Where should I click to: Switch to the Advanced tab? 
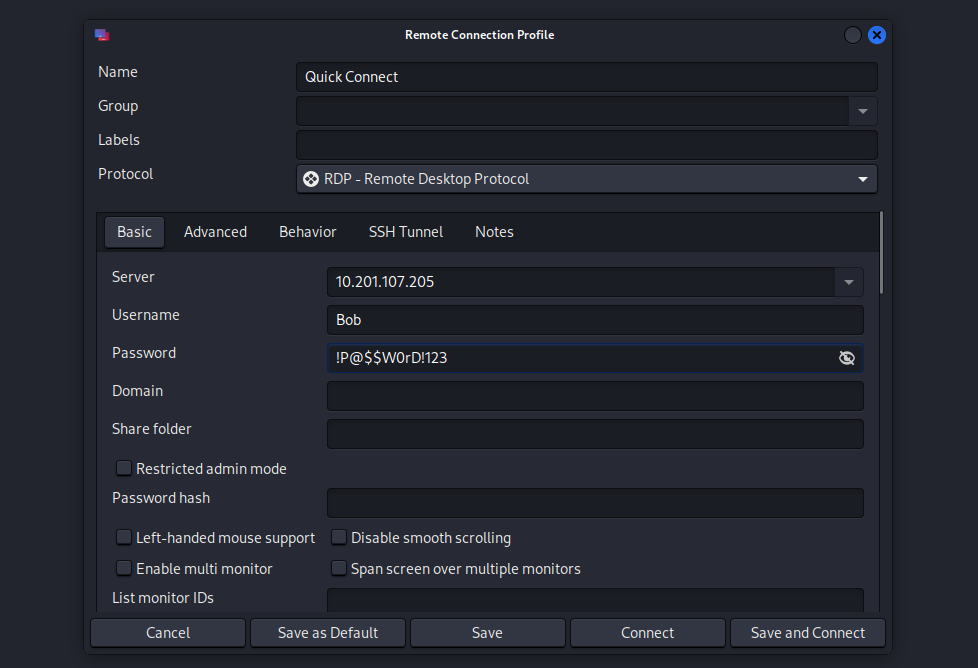[x=215, y=232]
